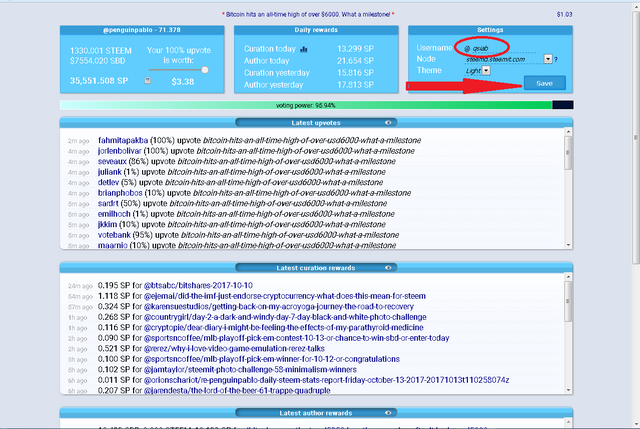The image size is (640, 429).
Task: Click the voting power progress bar
Action: [x=316, y=105]
